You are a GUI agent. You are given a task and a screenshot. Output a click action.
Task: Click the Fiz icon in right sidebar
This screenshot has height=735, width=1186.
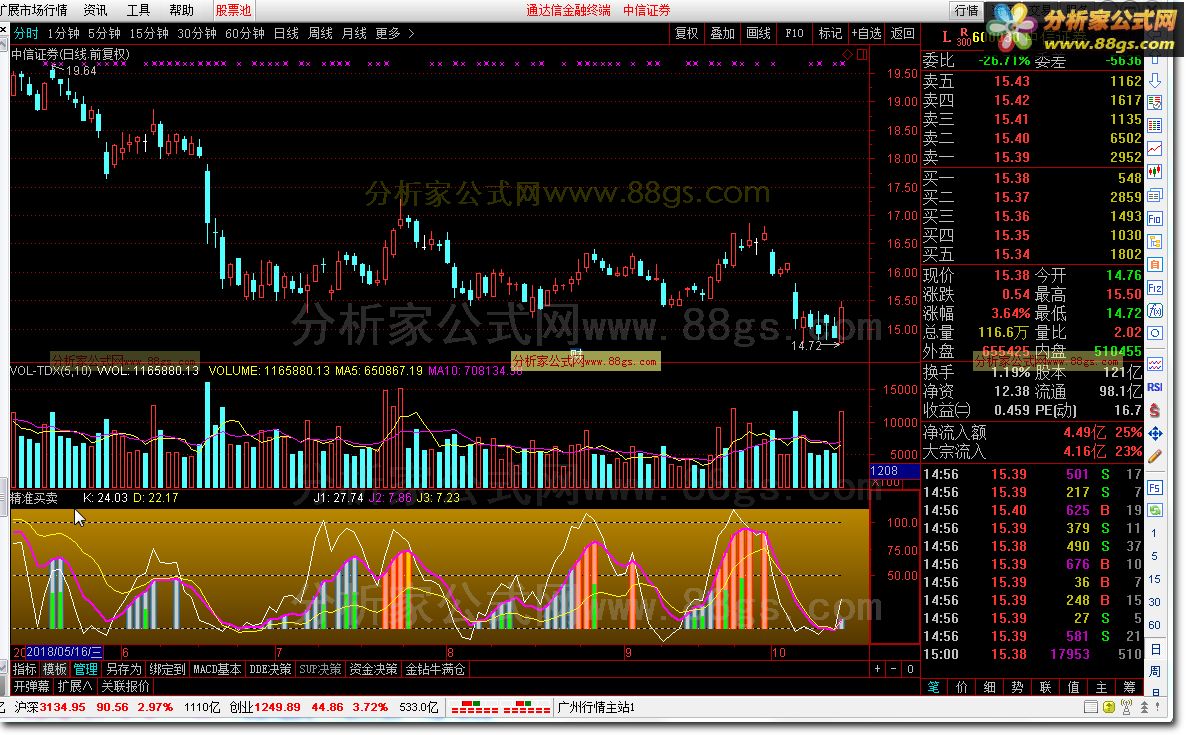[x=1154, y=288]
